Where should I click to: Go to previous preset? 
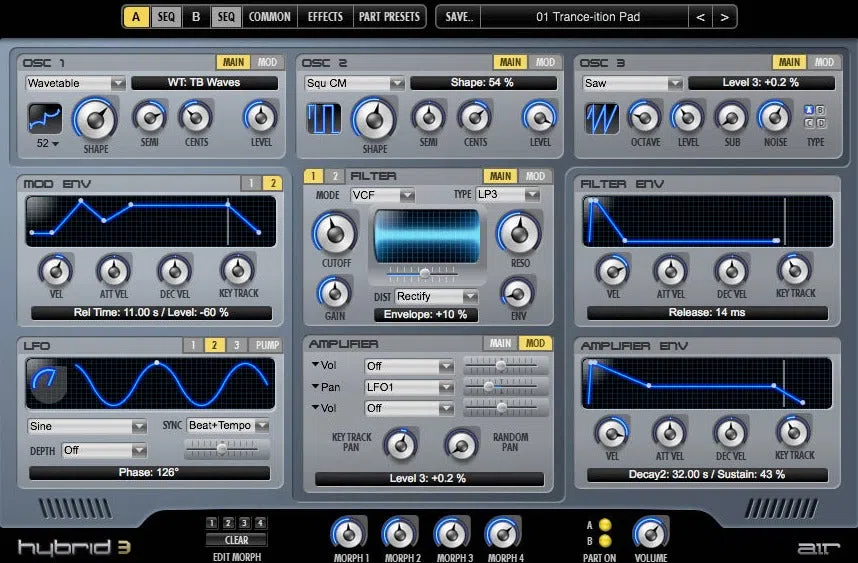(700, 17)
